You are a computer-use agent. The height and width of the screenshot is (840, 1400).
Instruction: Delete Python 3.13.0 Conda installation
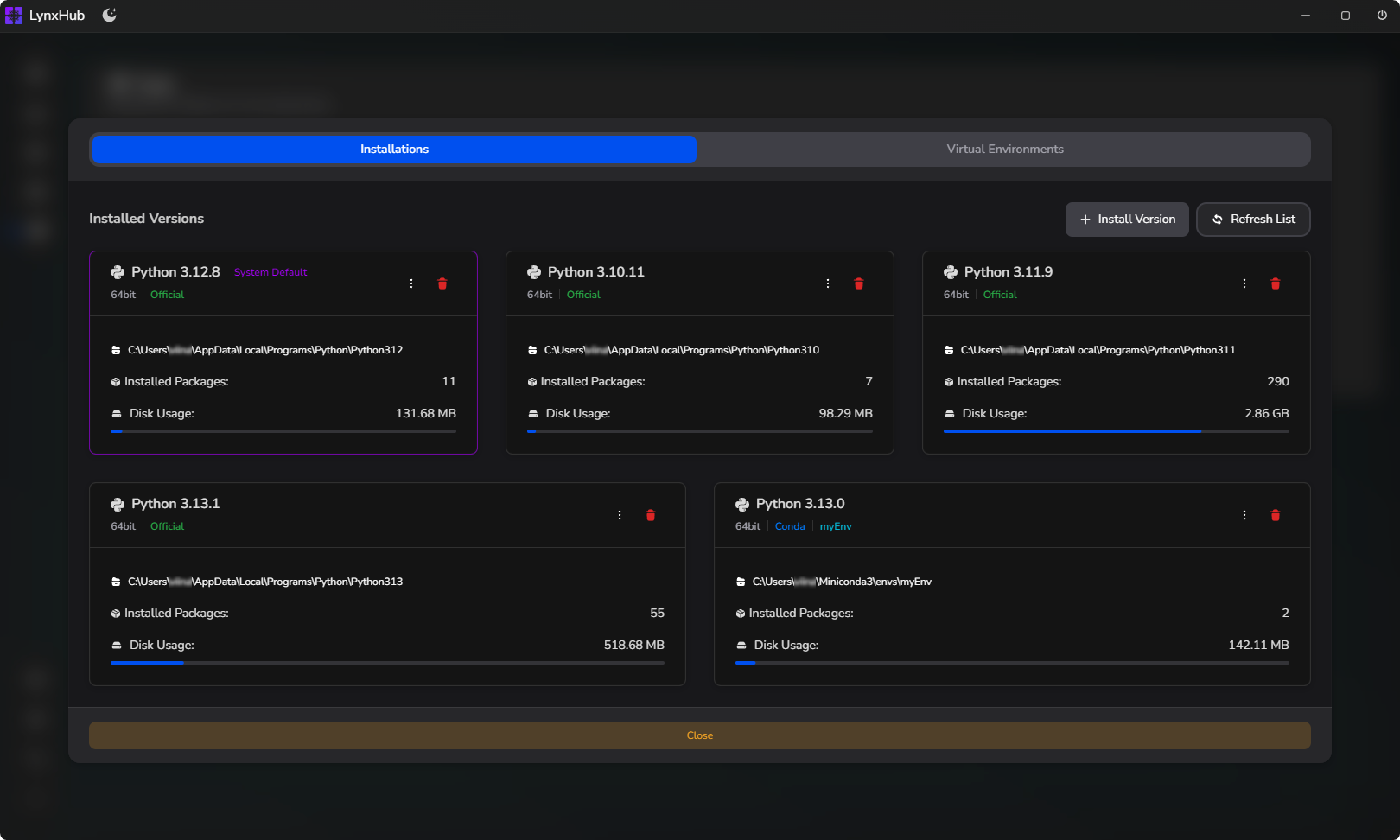click(x=1276, y=515)
